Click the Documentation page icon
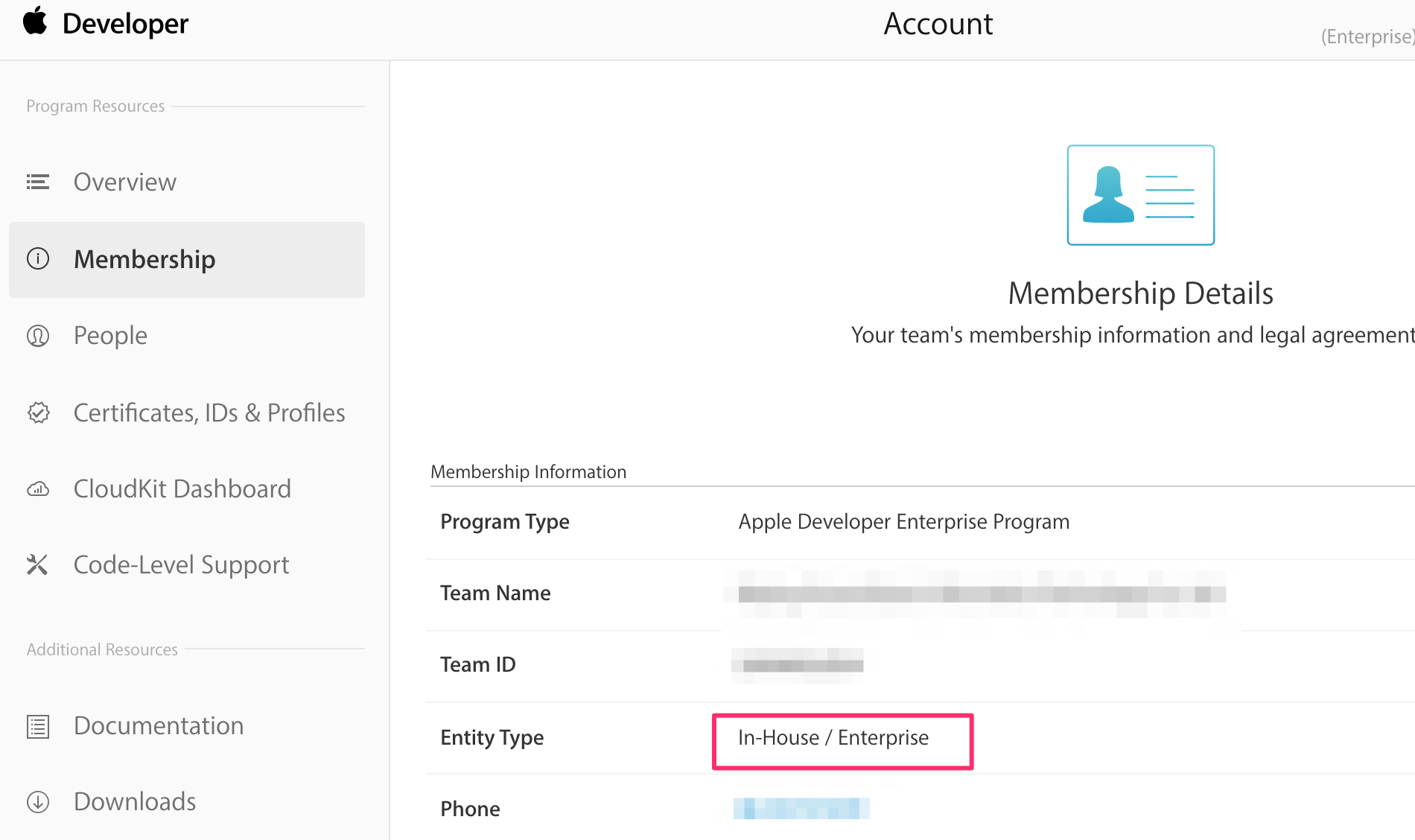The width and height of the screenshot is (1415, 840). click(x=38, y=726)
